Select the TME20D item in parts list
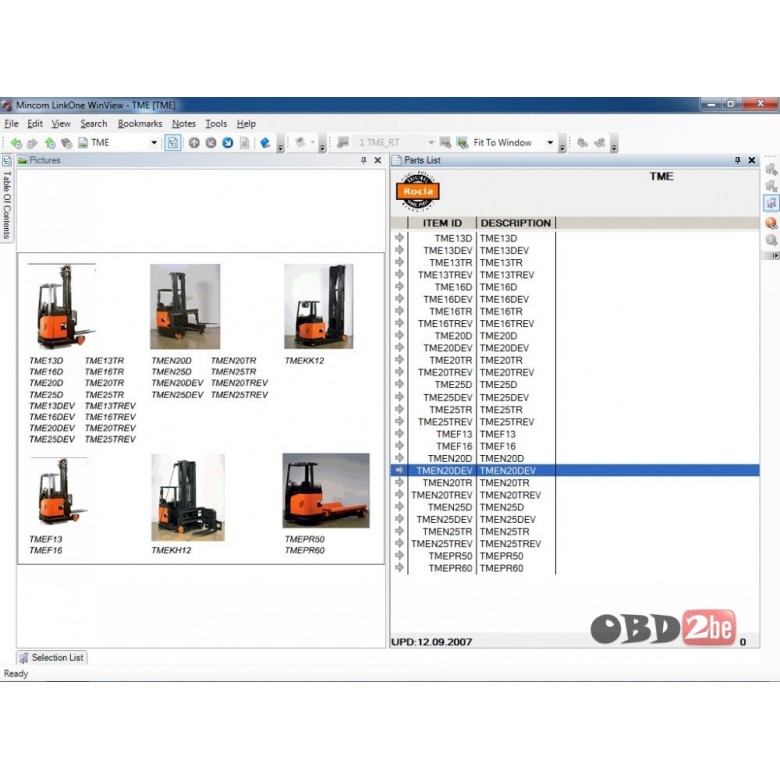780x780 pixels. [575, 336]
